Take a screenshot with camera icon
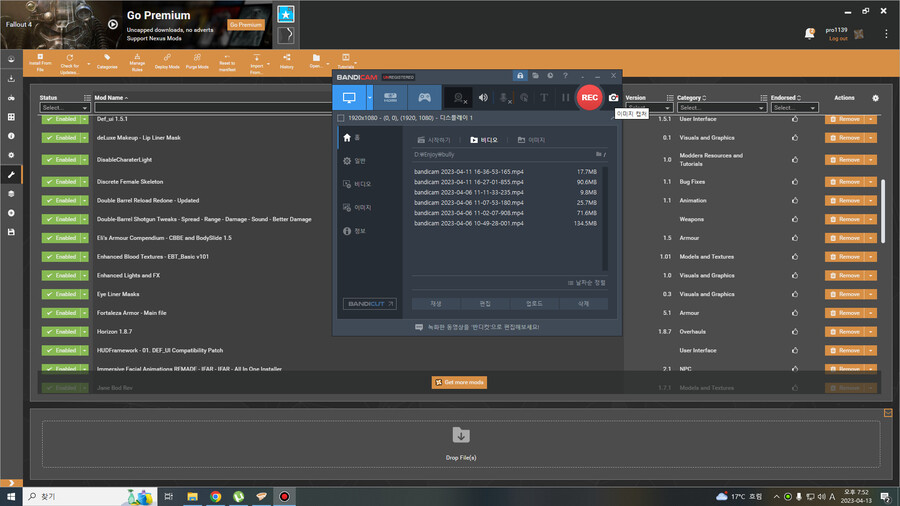The image size is (900, 506). [614, 97]
